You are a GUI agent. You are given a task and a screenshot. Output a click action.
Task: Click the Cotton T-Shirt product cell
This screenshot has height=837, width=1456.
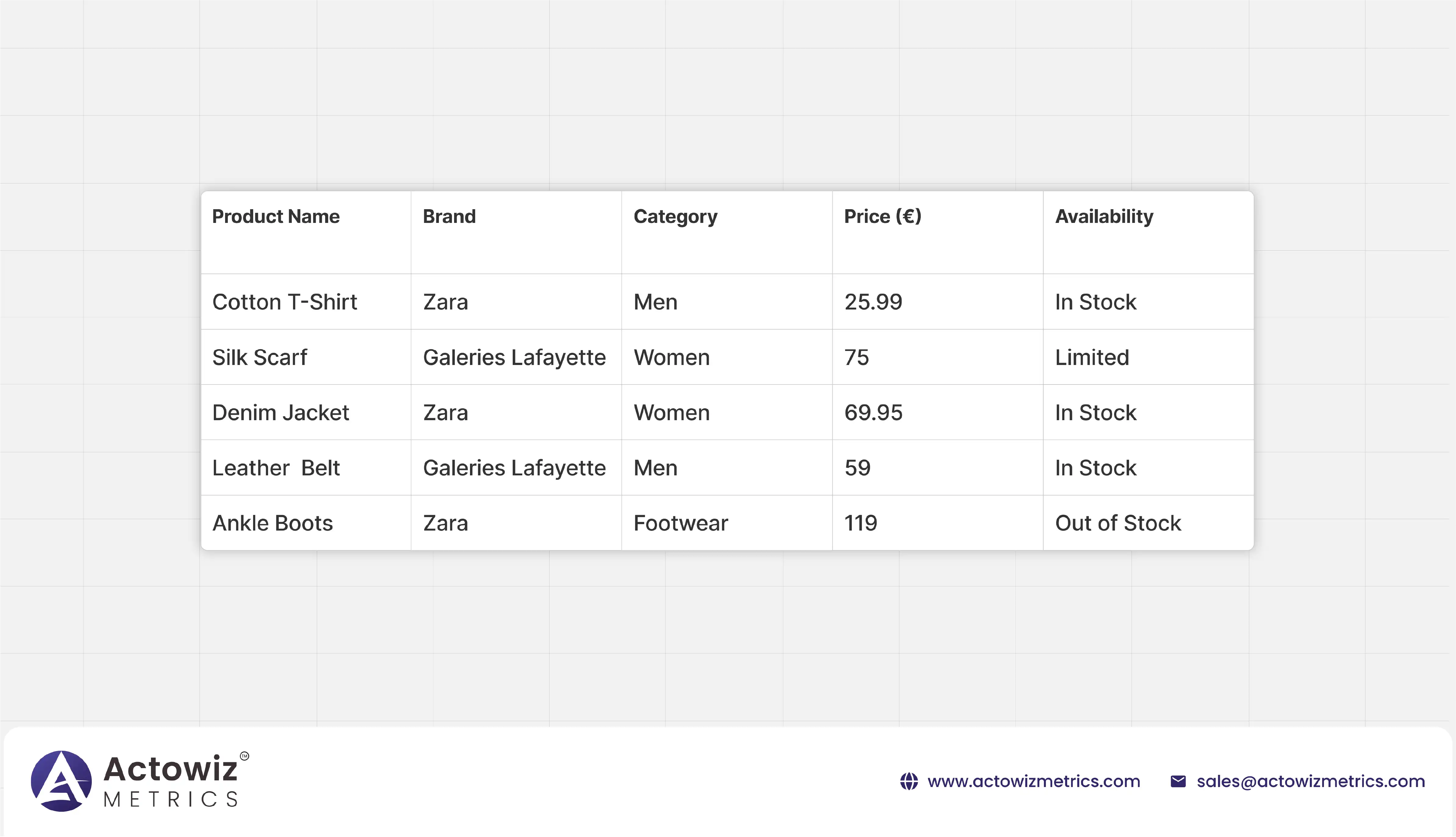click(285, 302)
